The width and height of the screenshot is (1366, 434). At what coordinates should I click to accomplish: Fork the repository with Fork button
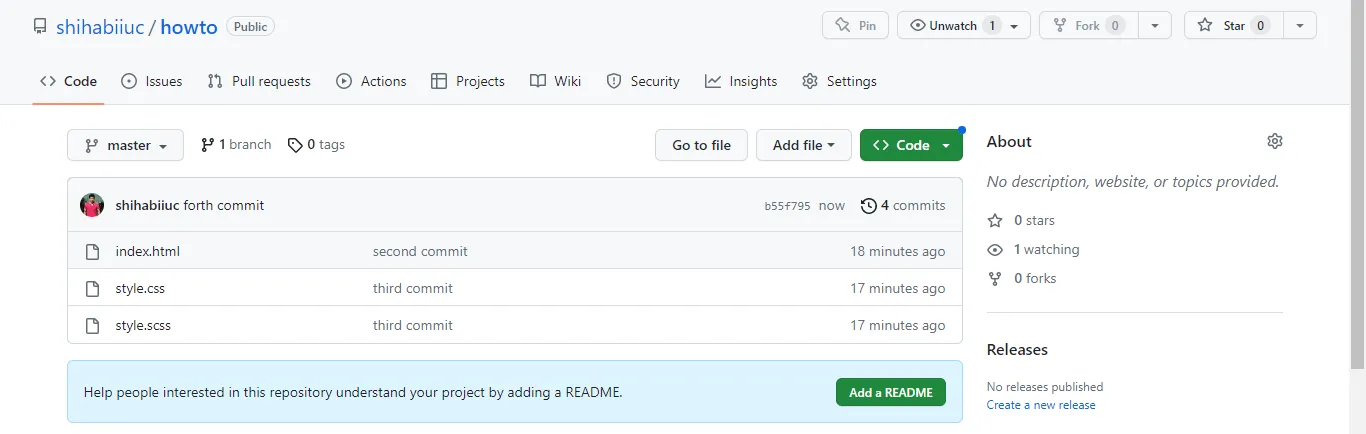[1088, 26]
